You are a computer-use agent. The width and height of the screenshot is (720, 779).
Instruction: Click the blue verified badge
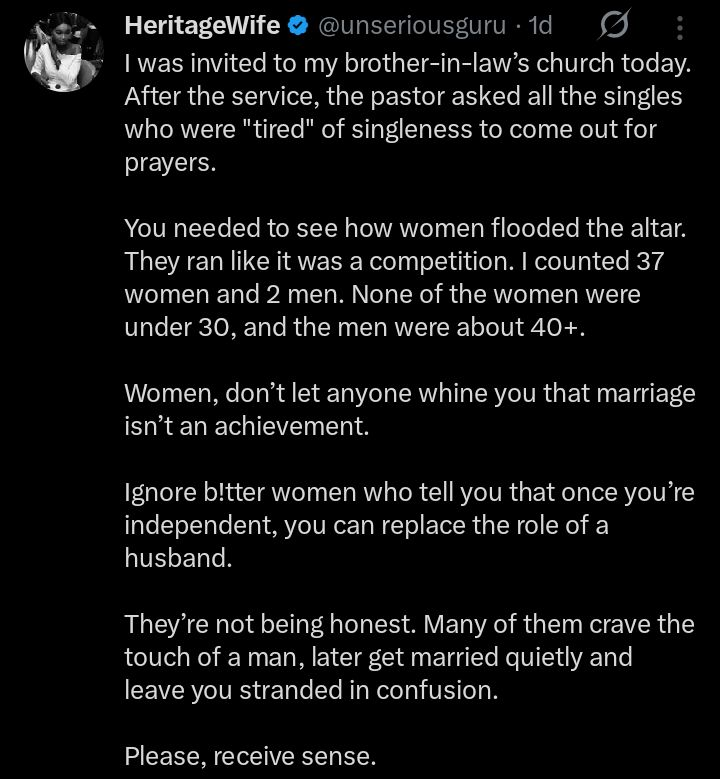click(298, 27)
